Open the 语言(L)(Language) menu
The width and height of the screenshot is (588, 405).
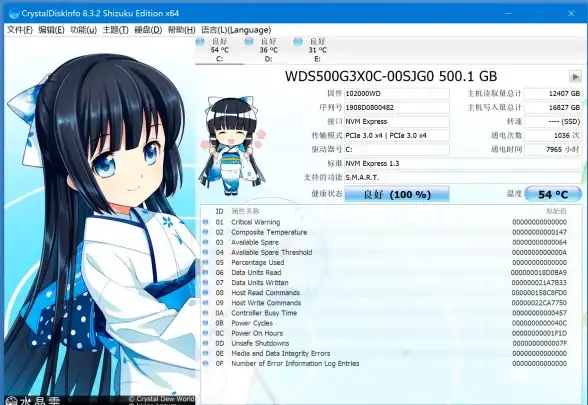tap(236, 30)
